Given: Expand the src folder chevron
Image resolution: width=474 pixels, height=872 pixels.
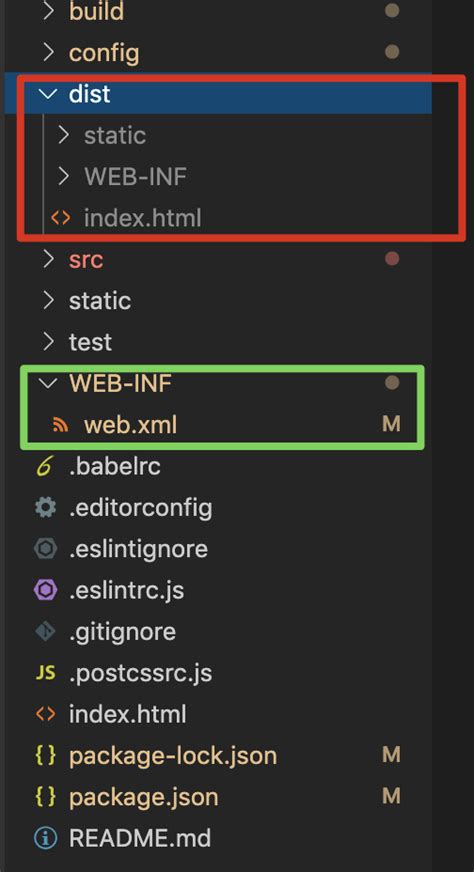Looking at the screenshot, I should pyautogui.click(x=49, y=259).
